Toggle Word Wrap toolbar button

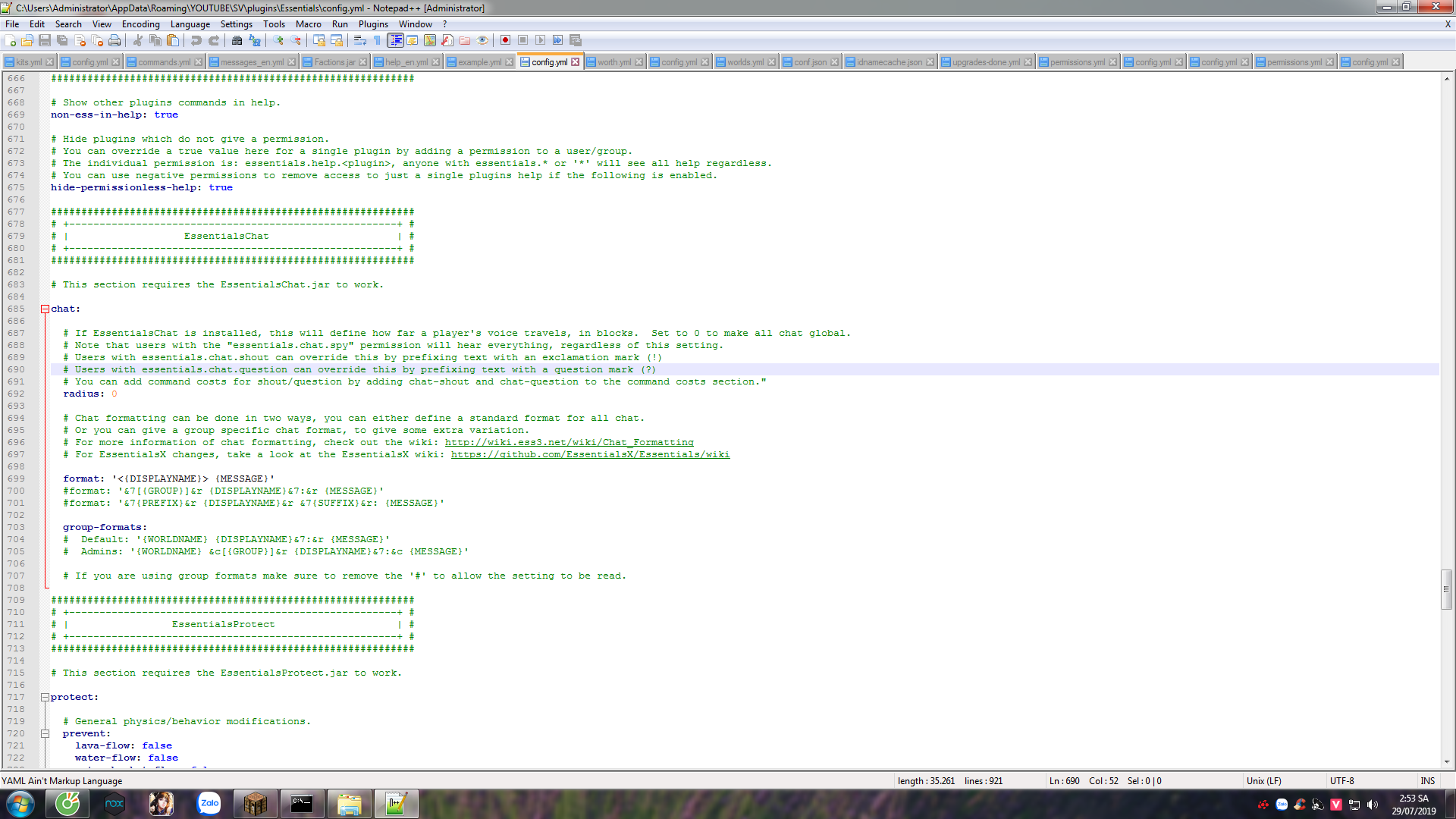360,40
